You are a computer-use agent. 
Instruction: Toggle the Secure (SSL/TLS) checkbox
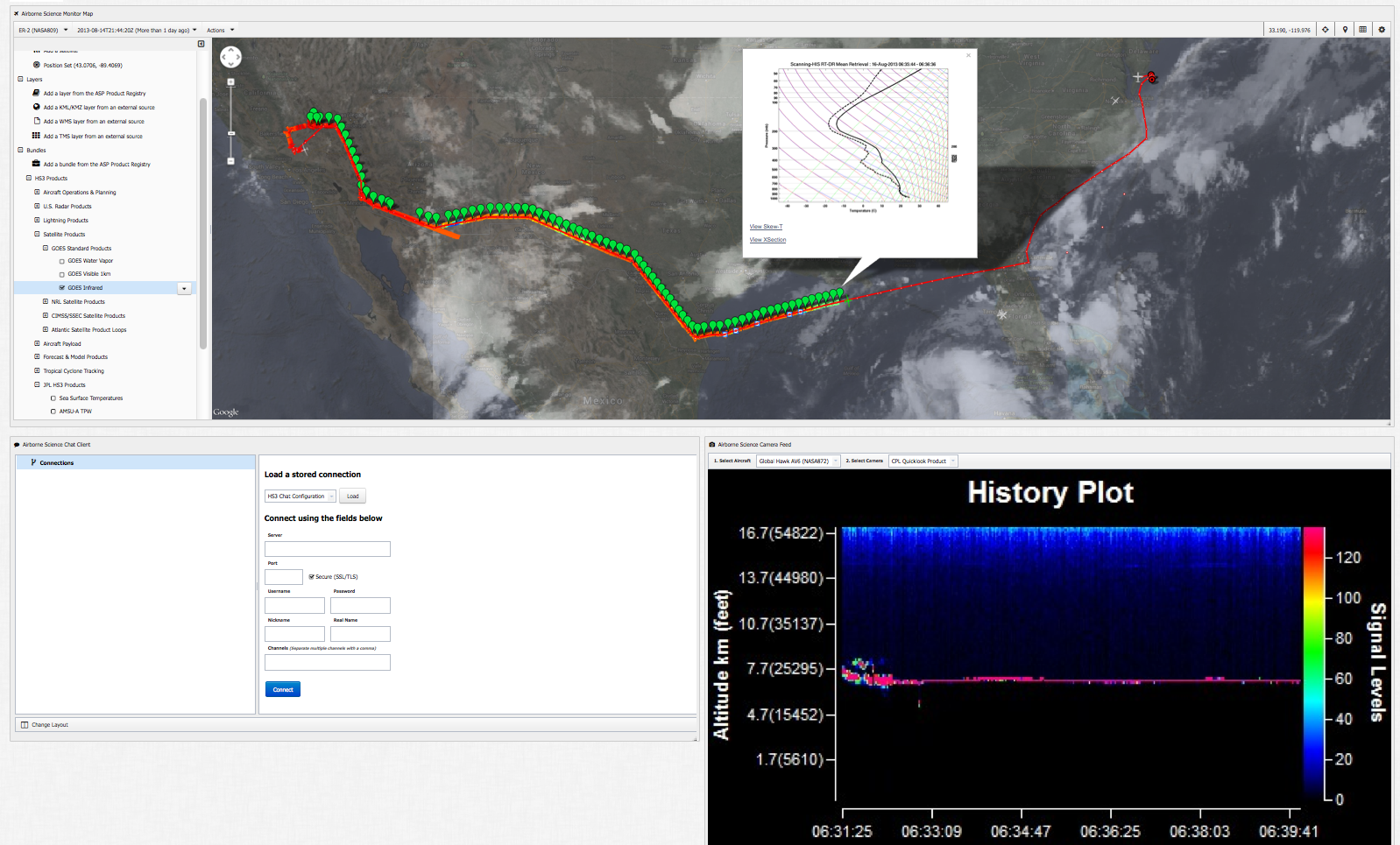click(x=312, y=577)
